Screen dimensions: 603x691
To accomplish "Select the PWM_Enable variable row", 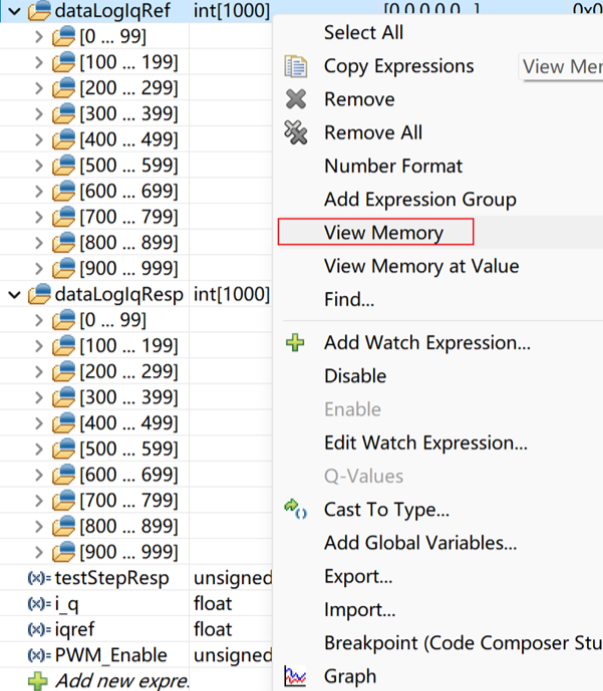I will coord(110,655).
